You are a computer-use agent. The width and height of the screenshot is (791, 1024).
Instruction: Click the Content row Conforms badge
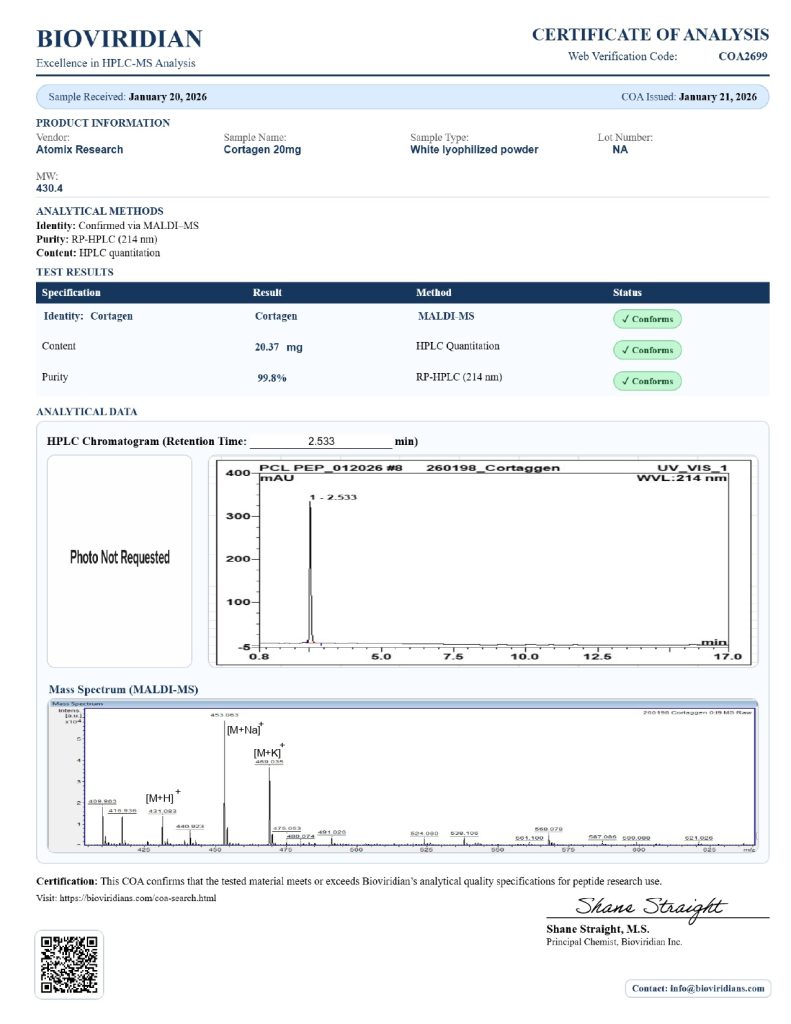coord(647,350)
